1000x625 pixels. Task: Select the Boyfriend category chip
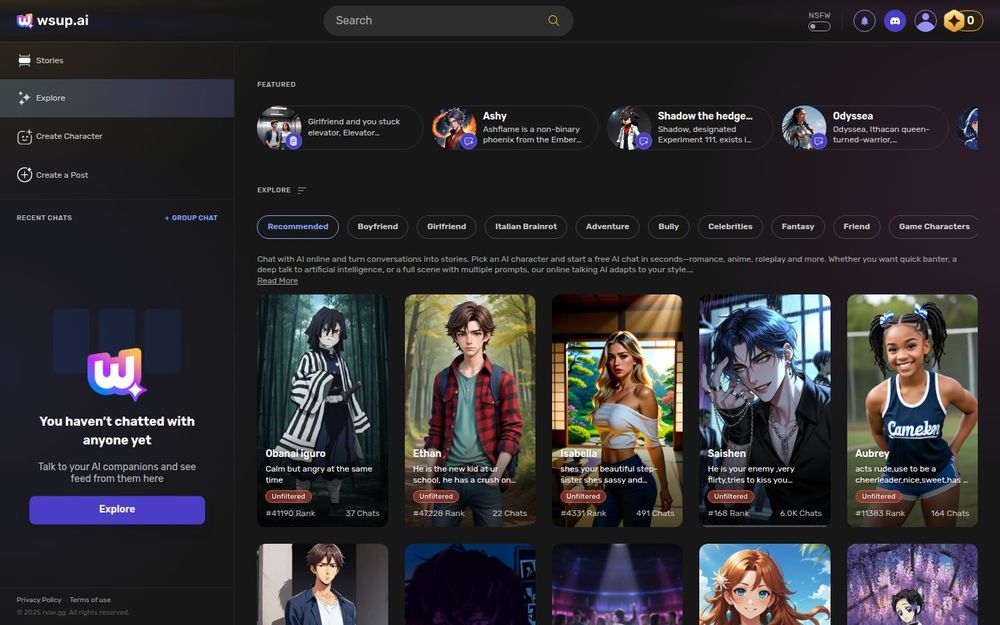(x=378, y=227)
